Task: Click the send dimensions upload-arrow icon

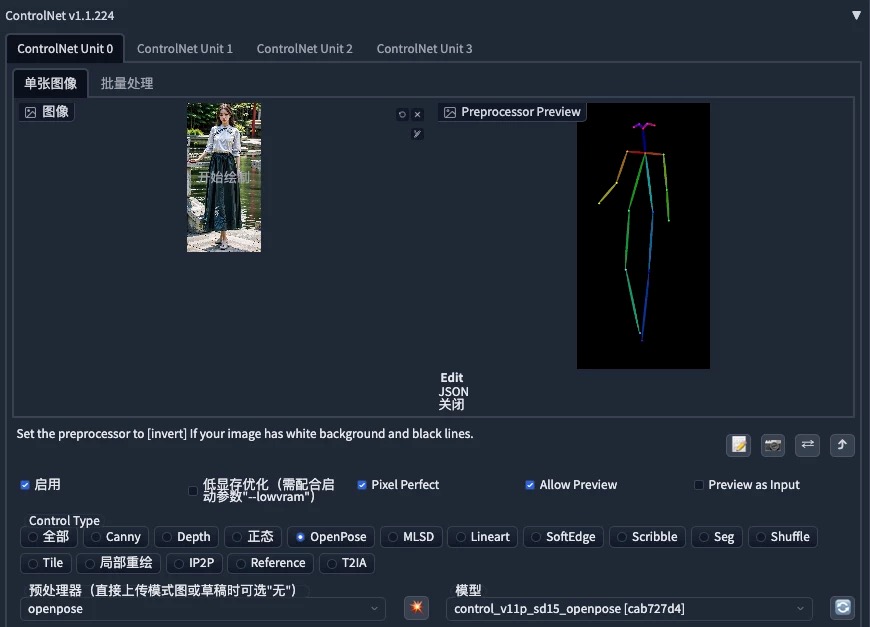Action: click(x=841, y=445)
